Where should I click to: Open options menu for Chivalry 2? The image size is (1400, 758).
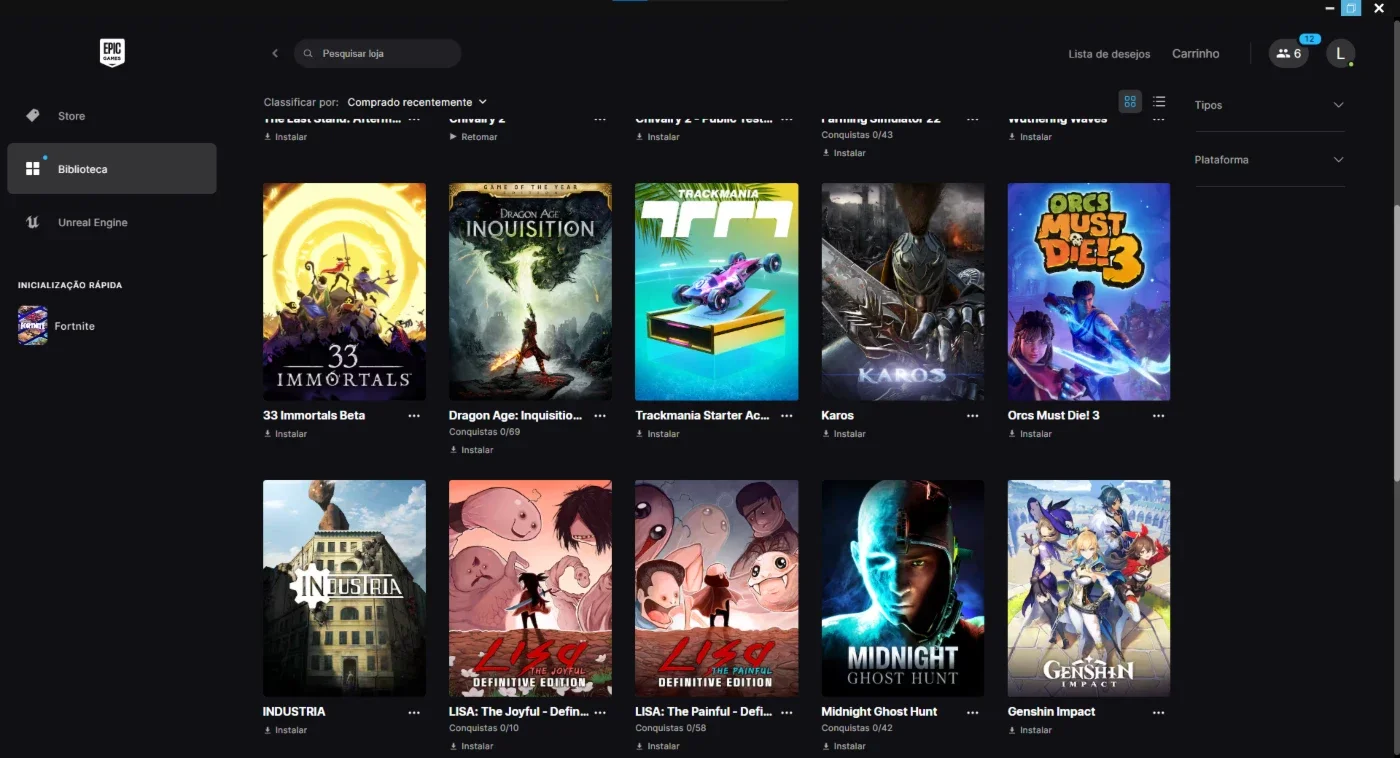(600, 119)
